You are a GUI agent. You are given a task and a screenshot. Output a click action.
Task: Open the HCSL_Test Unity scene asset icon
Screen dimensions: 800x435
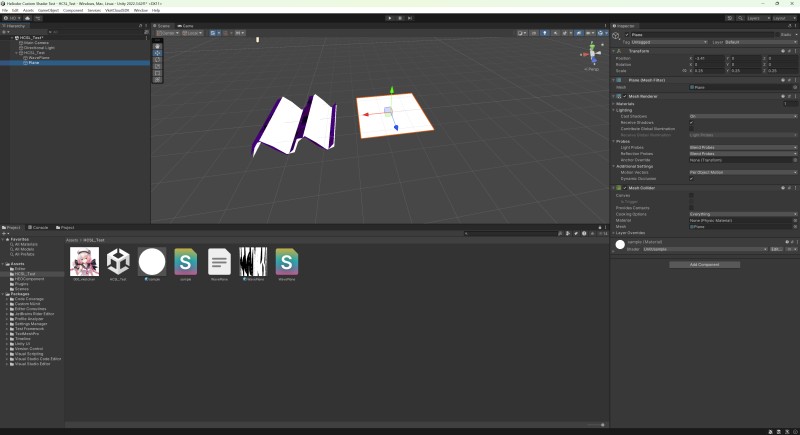coord(119,262)
